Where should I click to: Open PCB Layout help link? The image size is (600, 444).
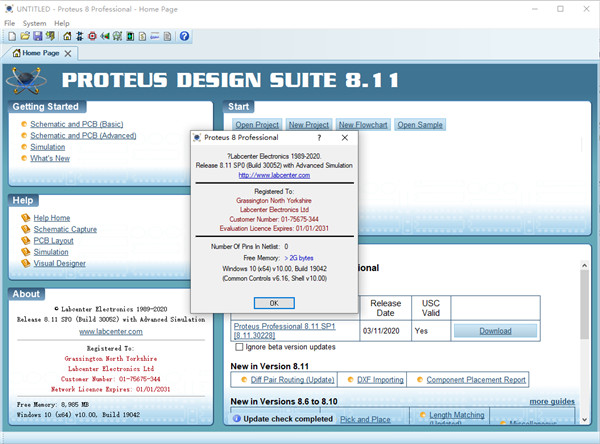(x=53, y=241)
